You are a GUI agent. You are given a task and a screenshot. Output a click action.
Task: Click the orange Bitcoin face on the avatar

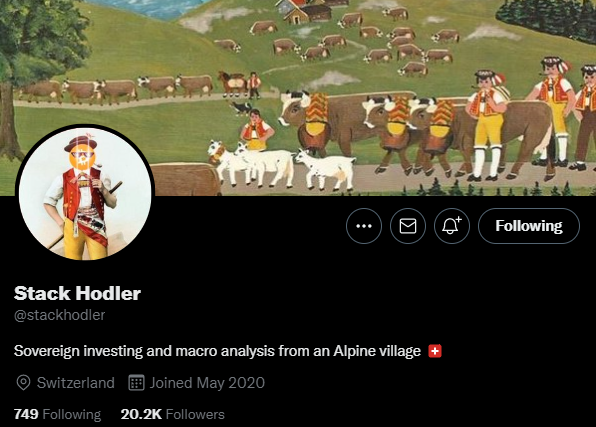point(82,158)
